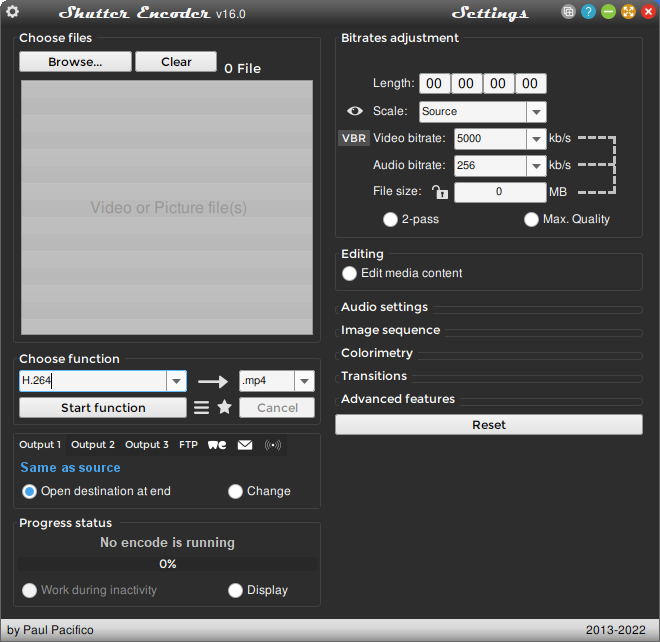Open the email envelope tab icon

pyautogui.click(x=245, y=445)
